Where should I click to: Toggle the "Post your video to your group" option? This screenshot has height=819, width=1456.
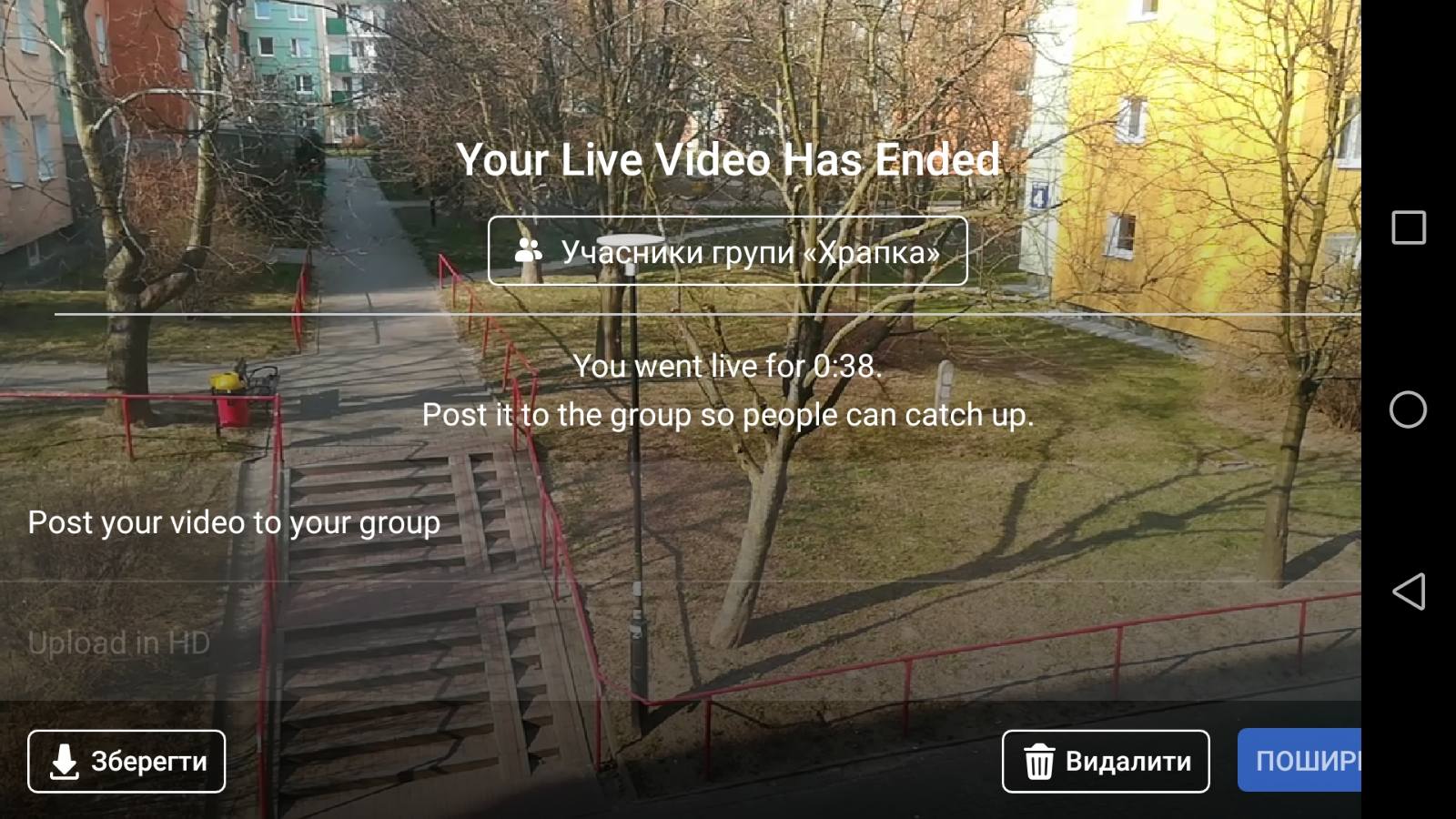pos(681,522)
